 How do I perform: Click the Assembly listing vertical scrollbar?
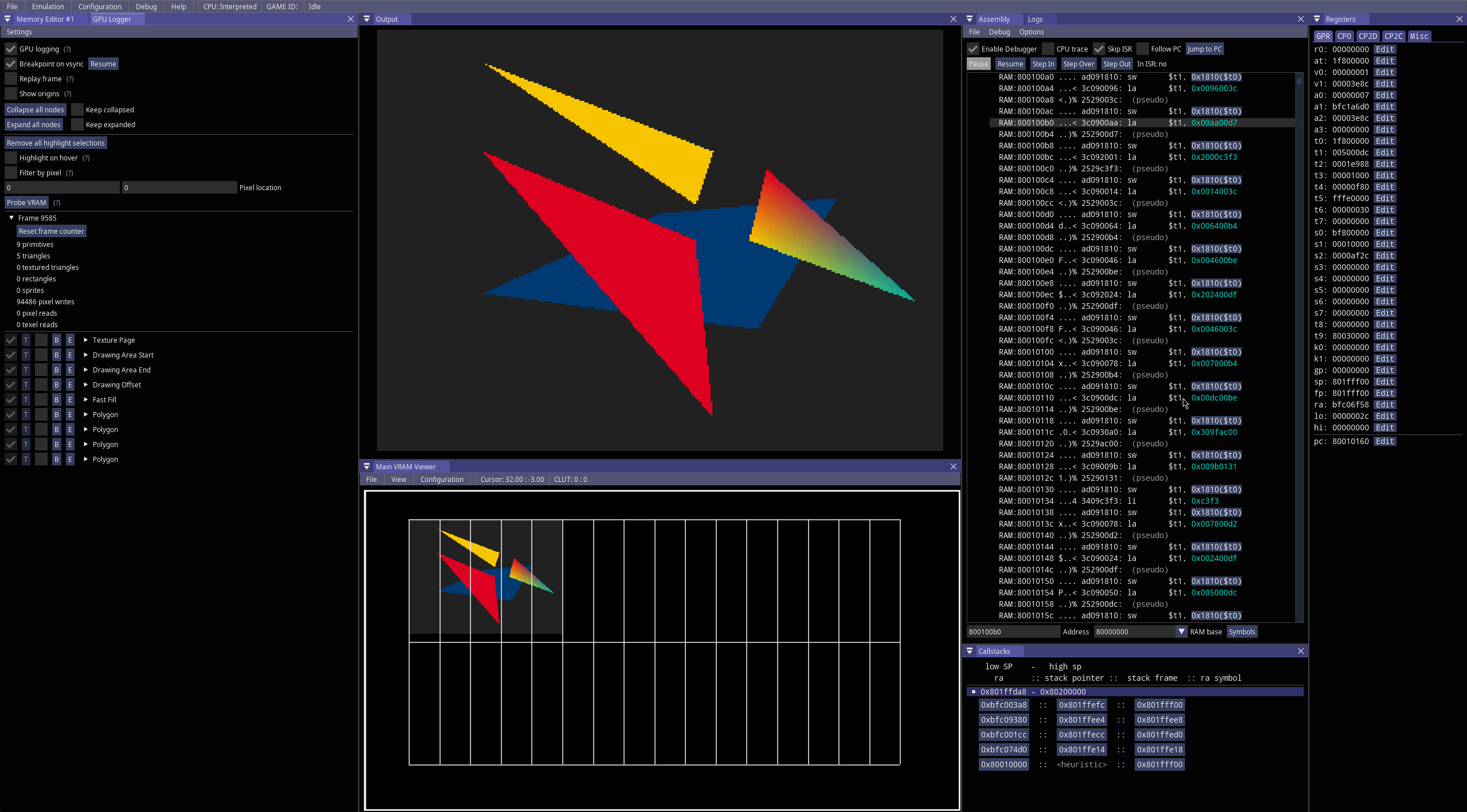[x=1299, y=347]
